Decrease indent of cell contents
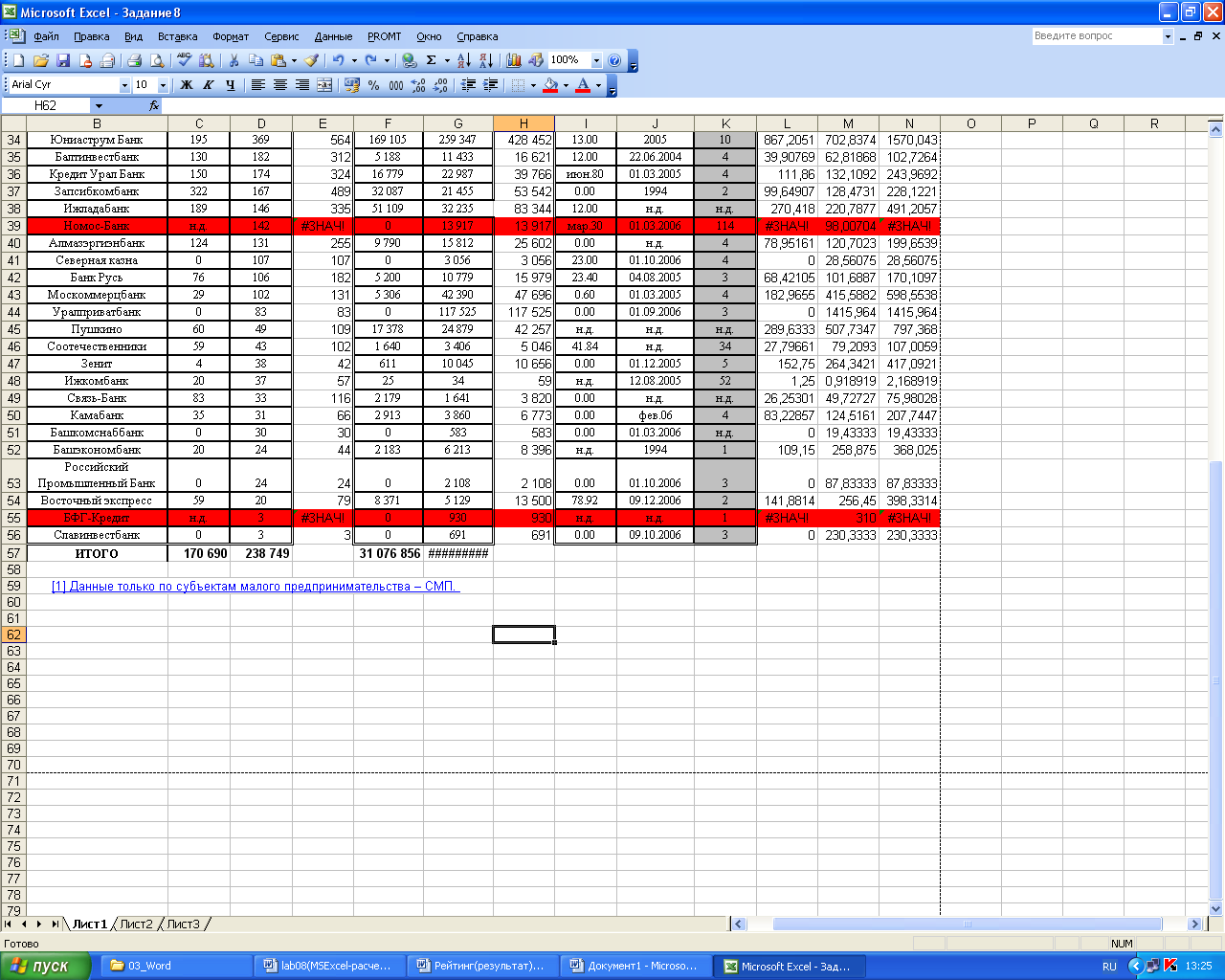This screenshot has width=1225, height=980. [x=469, y=85]
